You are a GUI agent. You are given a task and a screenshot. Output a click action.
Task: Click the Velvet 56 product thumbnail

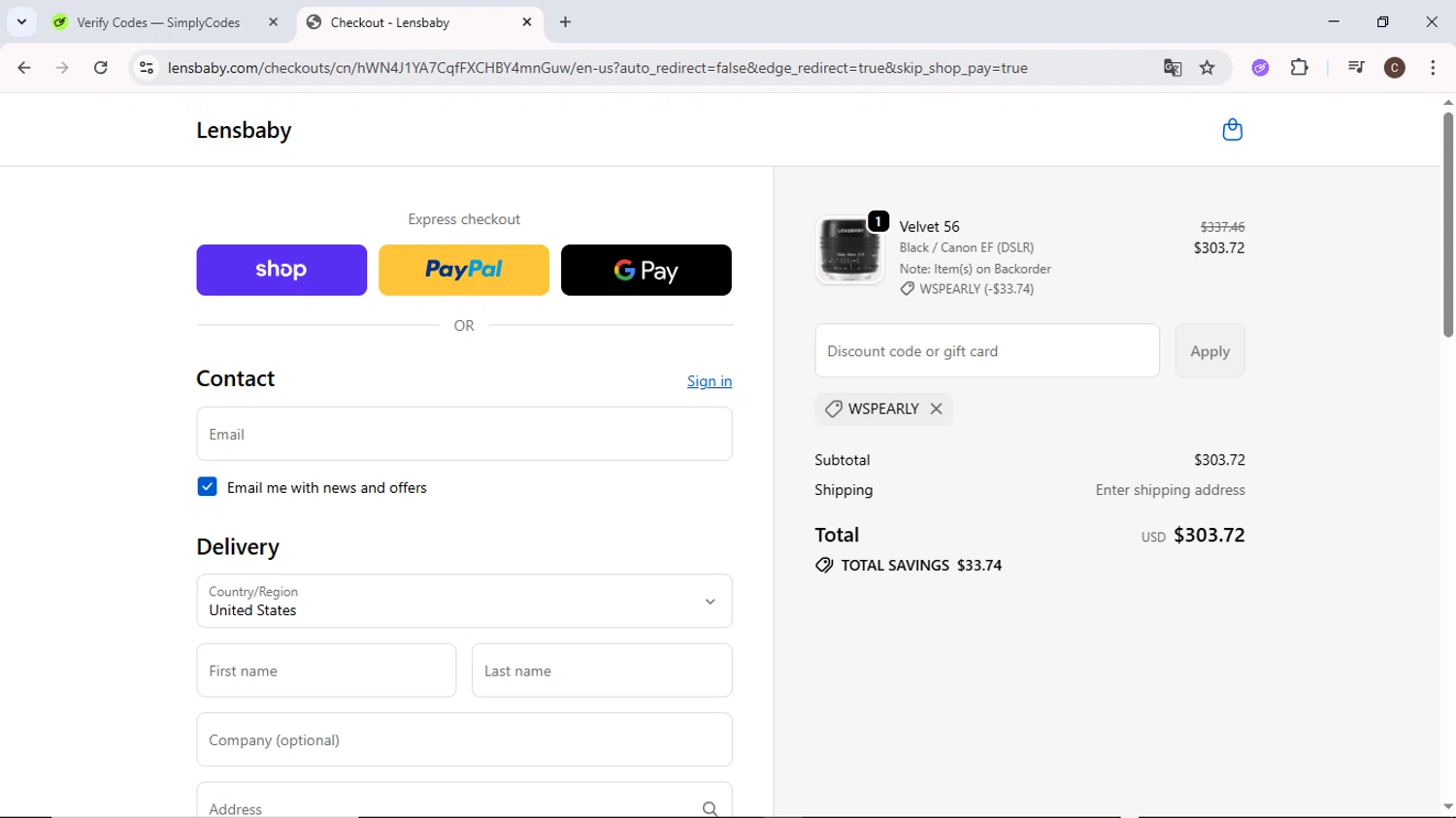click(x=849, y=249)
